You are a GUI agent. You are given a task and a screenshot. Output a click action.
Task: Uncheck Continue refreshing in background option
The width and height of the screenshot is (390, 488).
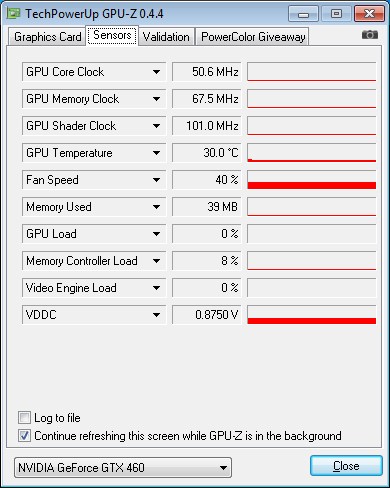pos(24,436)
